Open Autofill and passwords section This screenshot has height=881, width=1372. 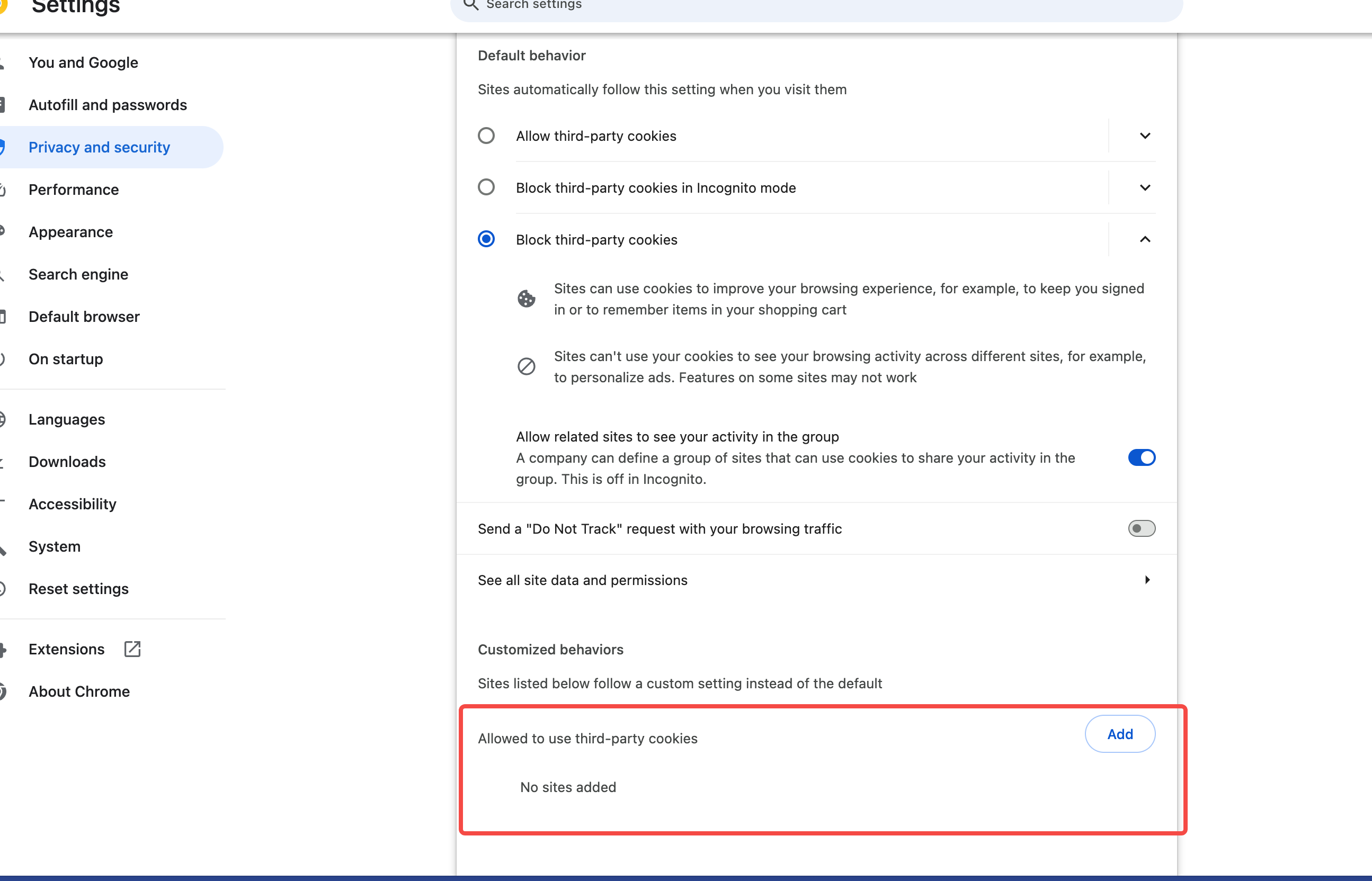[108, 105]
